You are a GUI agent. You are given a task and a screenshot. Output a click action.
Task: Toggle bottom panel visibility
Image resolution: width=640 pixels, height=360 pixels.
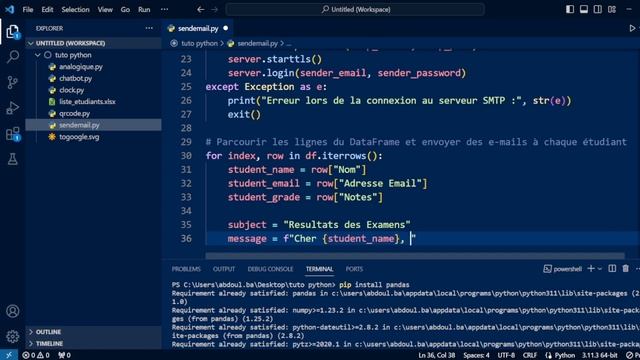pyautogui.click(x=584, y=9)
